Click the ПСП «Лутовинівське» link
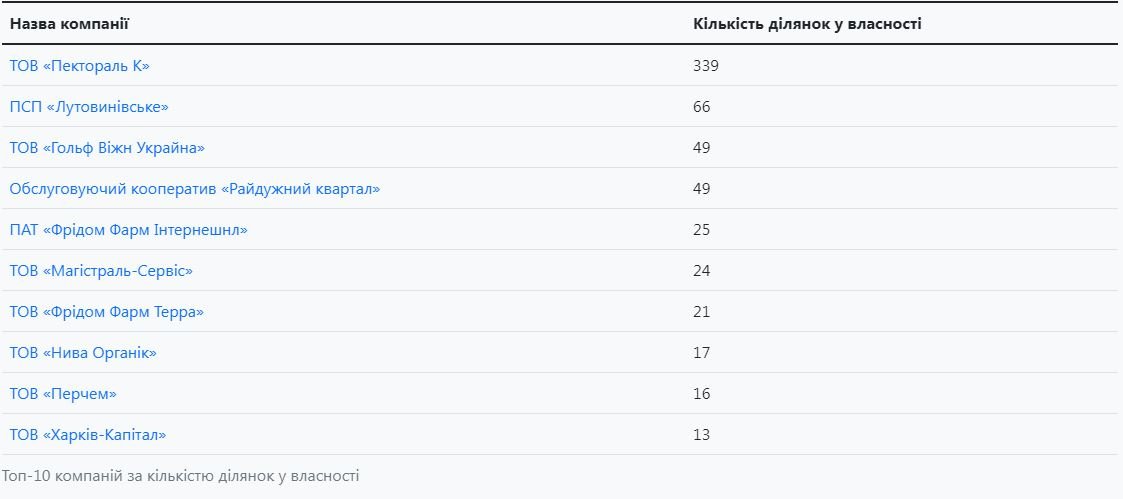Image resolution: width=1123 pixels, height=499 pixels. pos(89,107)
